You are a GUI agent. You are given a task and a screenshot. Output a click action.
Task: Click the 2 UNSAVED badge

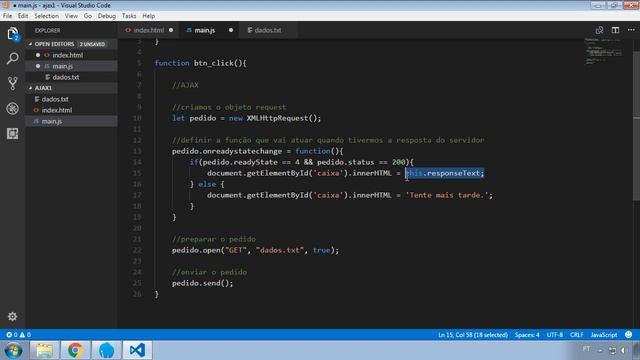point(92,44)
